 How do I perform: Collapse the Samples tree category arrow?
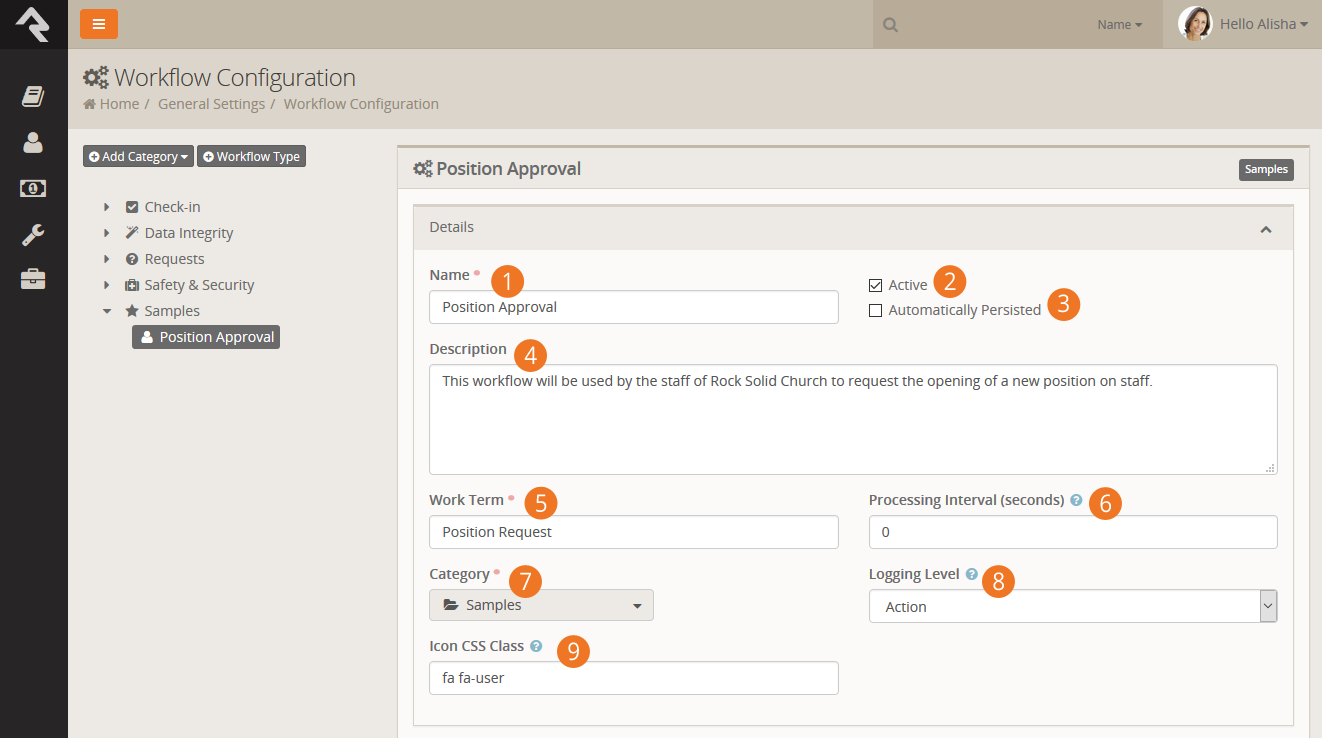point(107,311)
